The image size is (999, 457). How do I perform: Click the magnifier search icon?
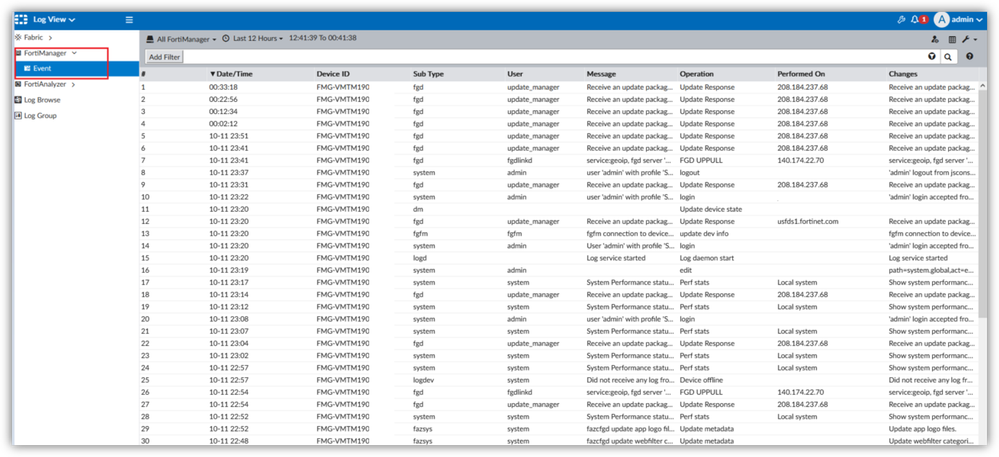click(948, 57)
